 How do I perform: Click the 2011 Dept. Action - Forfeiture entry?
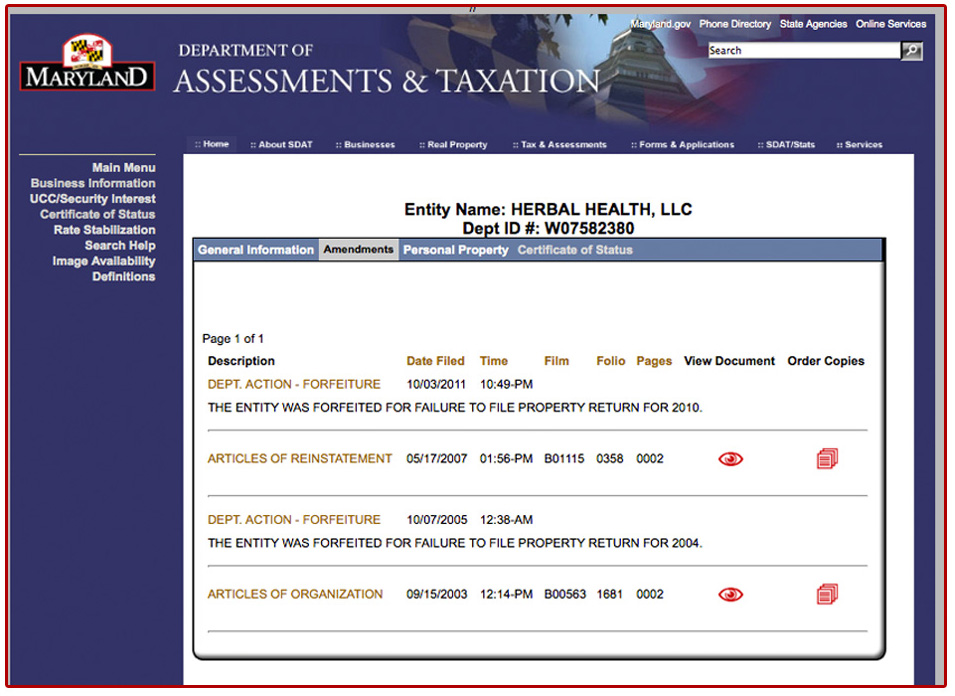click(x=294, y=384)
